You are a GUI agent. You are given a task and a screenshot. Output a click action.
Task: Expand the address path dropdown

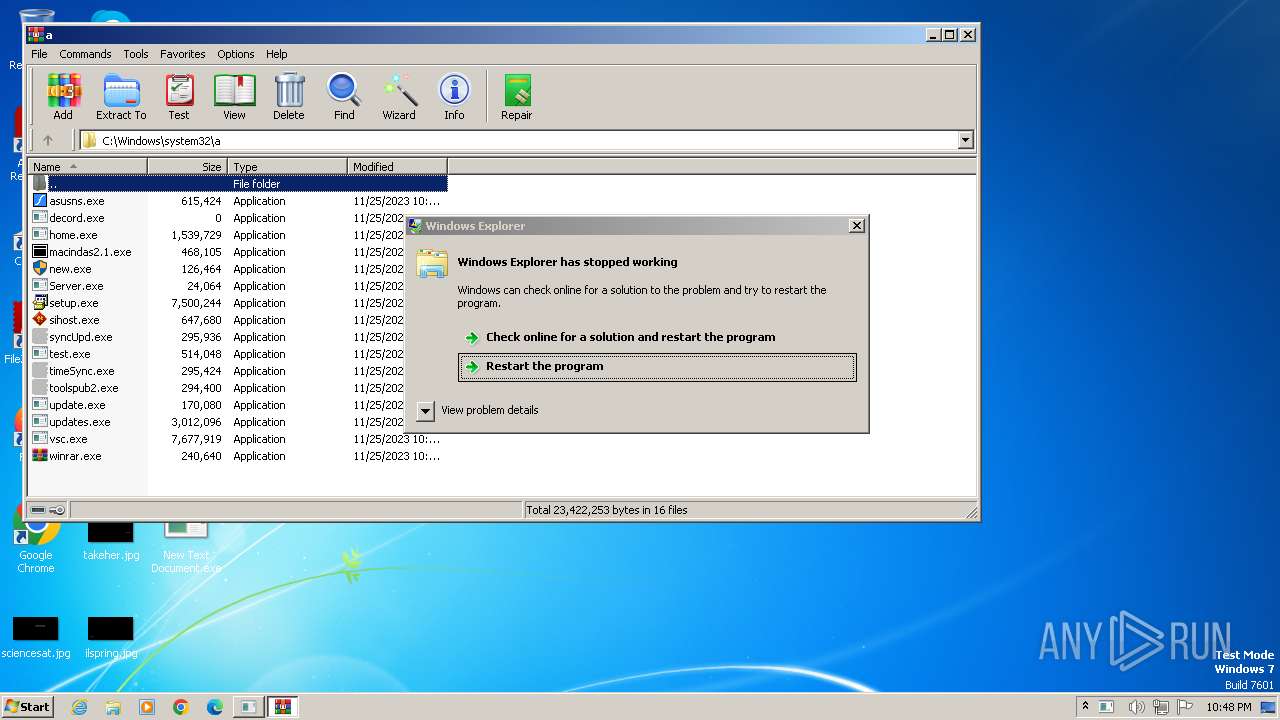(x=966, y=141)
